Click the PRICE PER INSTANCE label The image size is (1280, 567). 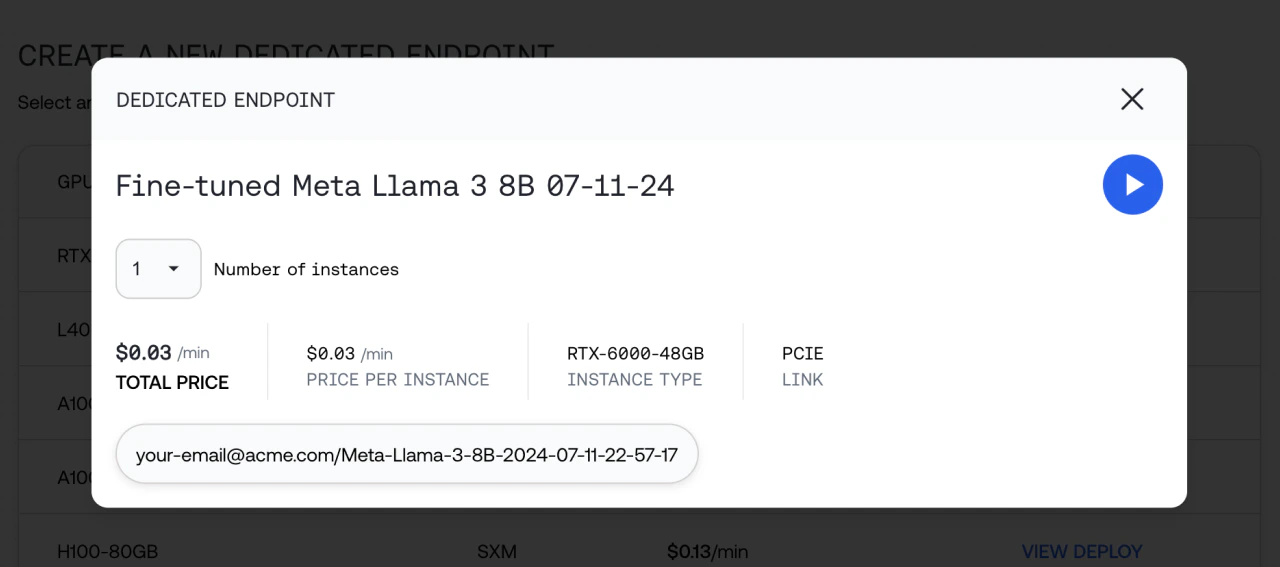(398, 380)
